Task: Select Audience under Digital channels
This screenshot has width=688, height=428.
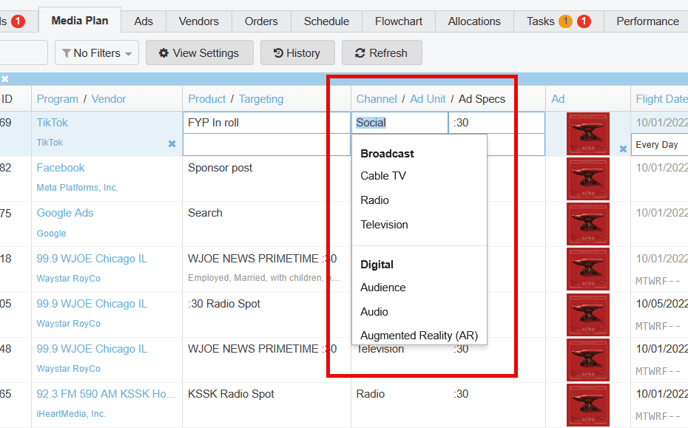Action: (x=384, y=287)
